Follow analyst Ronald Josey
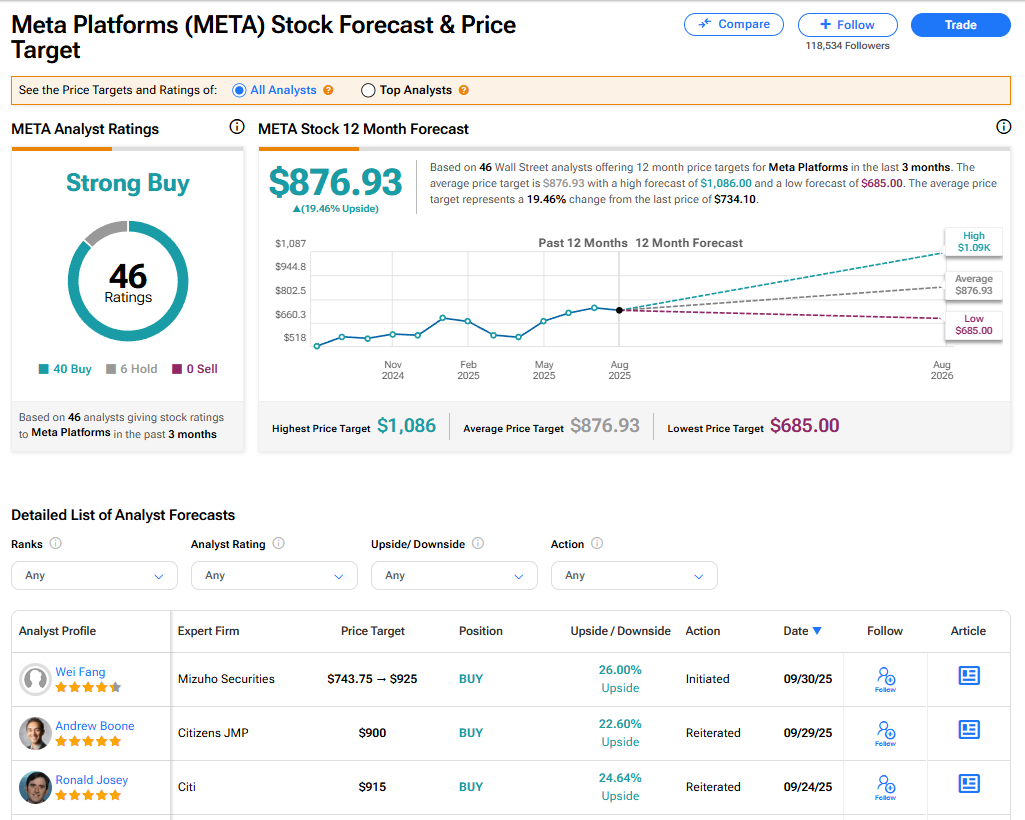Image resolution: width=1025 pixels, height=820 pixels. click(x=885, y=786)
